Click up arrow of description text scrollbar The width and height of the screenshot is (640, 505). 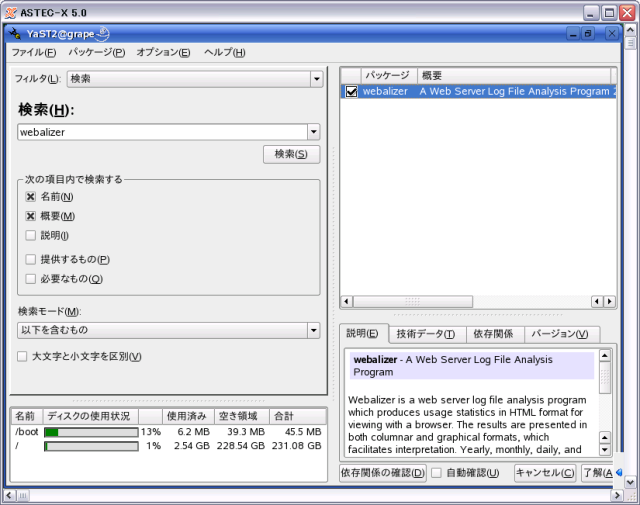tap(604, 356)
